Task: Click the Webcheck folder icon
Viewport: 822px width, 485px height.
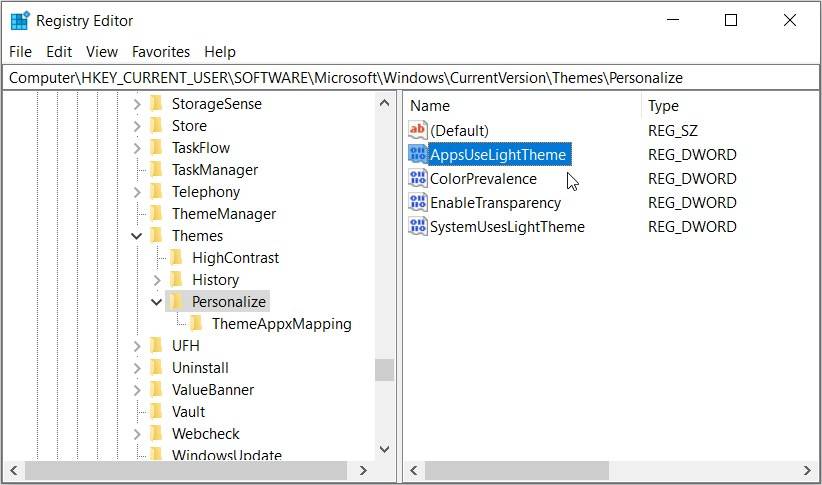Action: pyautogui.click(x=156, y=434)
